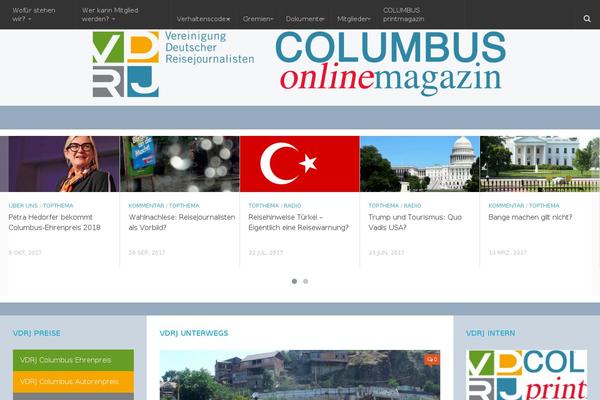Viewport: 600px width, 400px height.
Task: Select the first carousel page dot
Action: 294,281
